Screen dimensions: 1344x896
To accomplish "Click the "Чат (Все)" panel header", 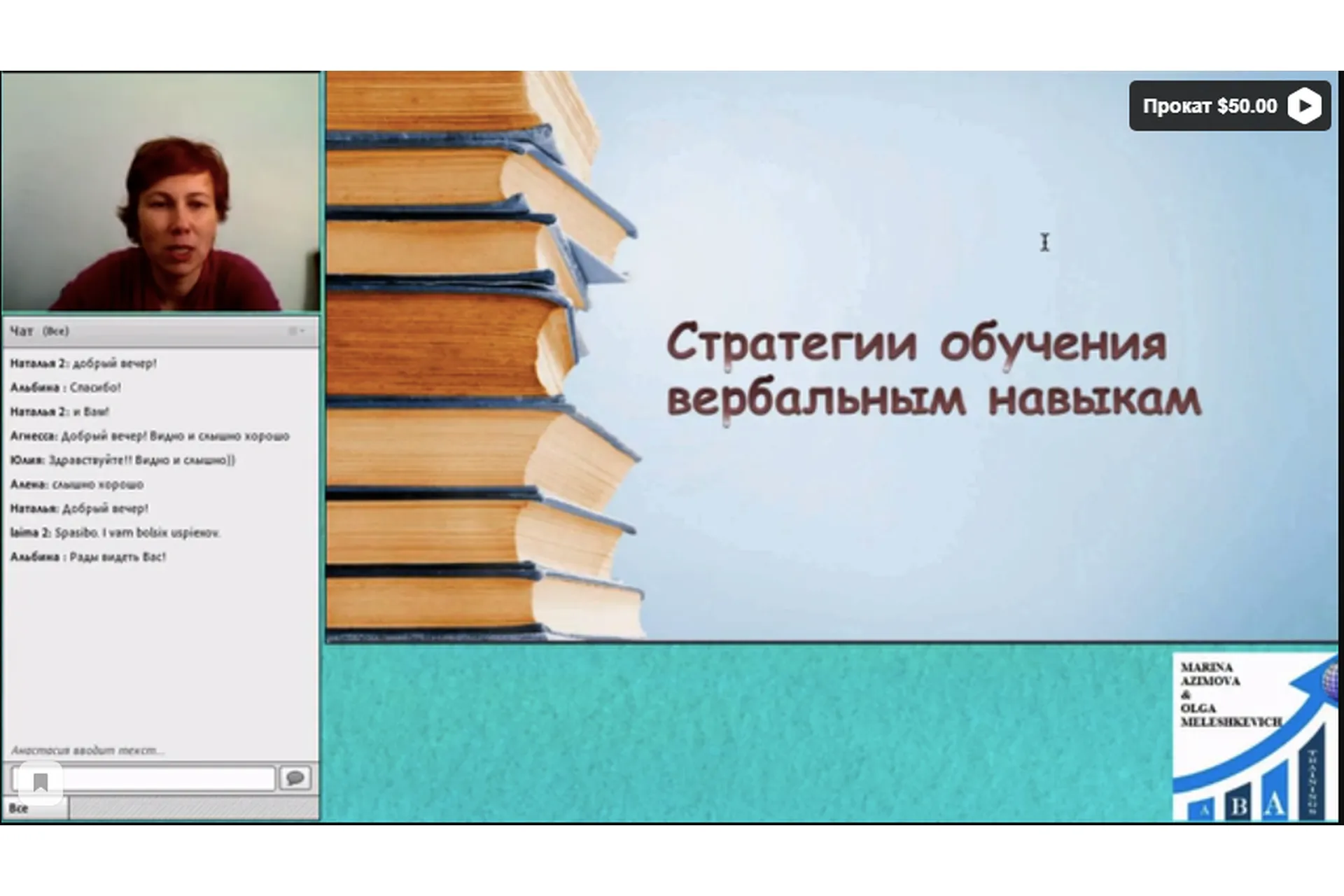I will [x=40, y=331].
